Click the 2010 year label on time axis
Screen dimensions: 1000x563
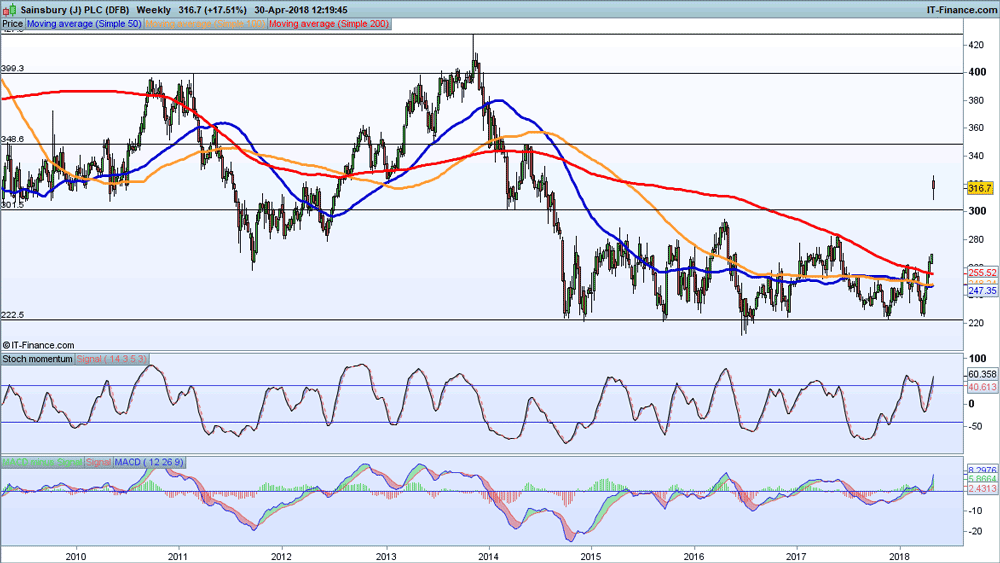(x=76, y=557)
